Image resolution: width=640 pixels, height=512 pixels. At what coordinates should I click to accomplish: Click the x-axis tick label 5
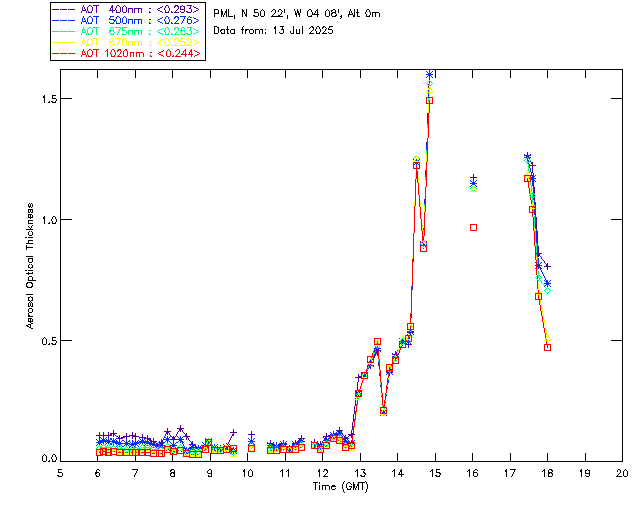click(60, 472)
